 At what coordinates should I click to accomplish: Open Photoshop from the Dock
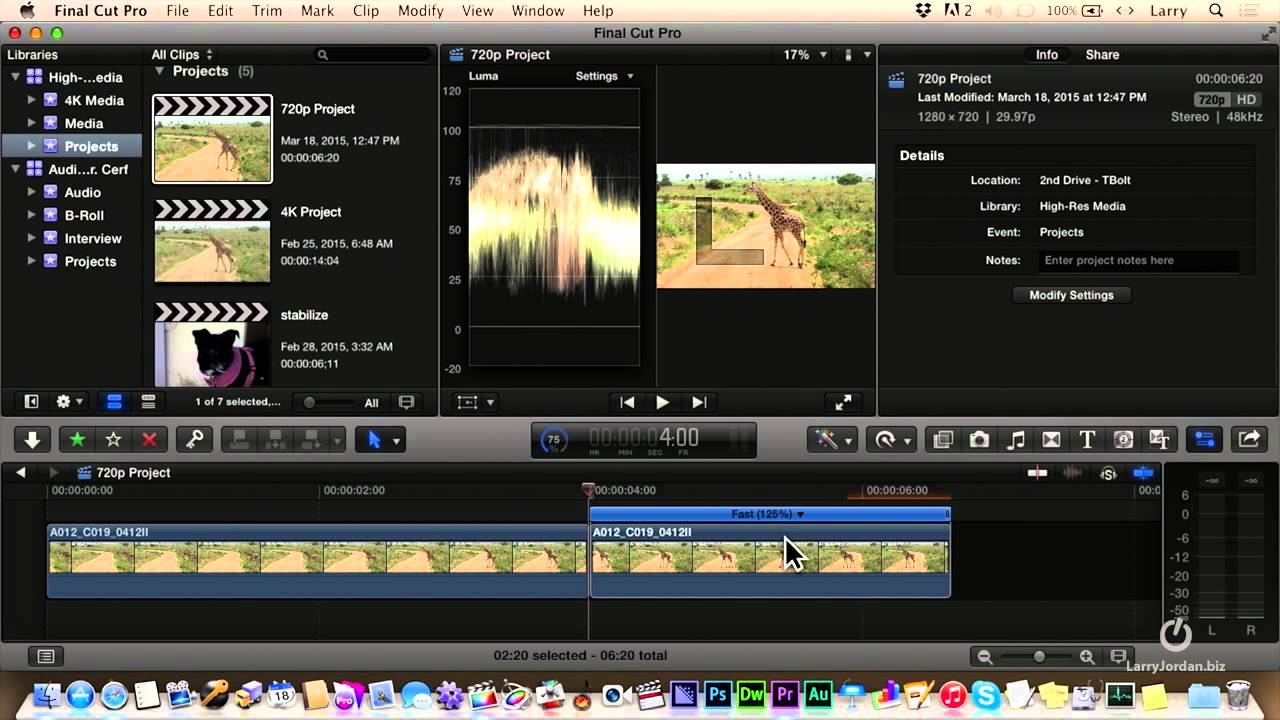tap(717, 694)
